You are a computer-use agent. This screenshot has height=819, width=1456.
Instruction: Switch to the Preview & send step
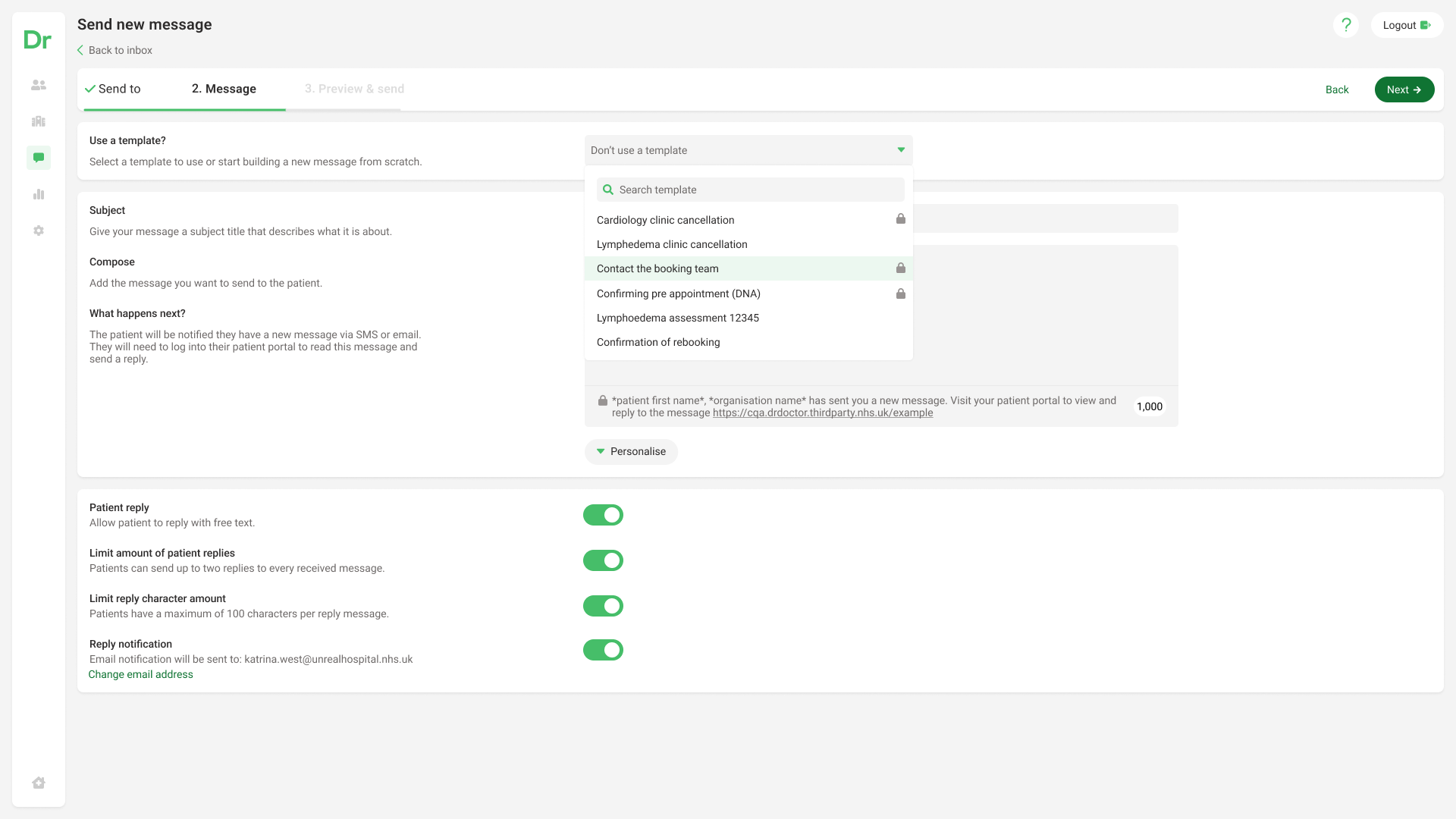click(354, 89)
